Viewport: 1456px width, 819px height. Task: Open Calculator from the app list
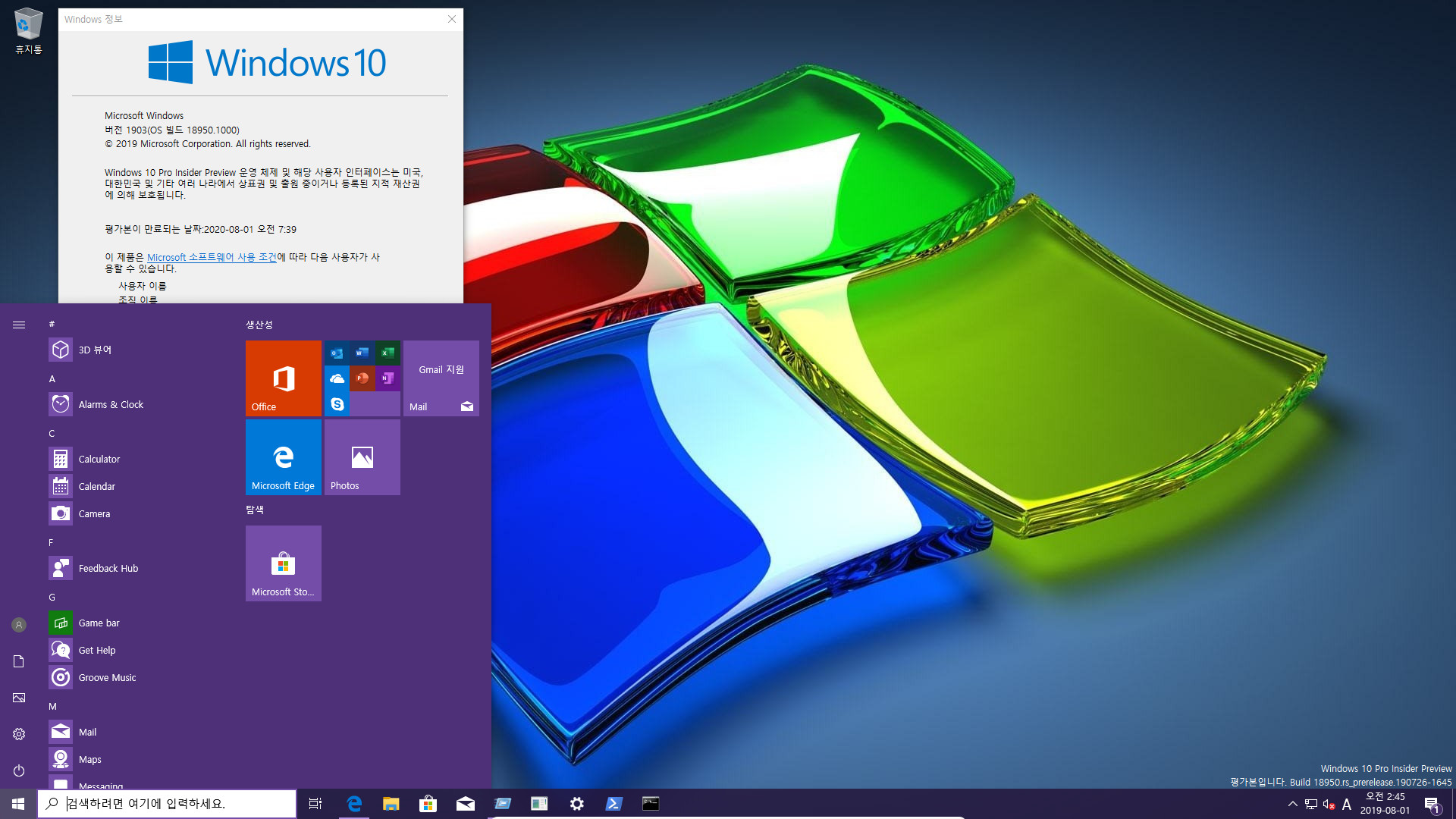[x=136, y=459]
